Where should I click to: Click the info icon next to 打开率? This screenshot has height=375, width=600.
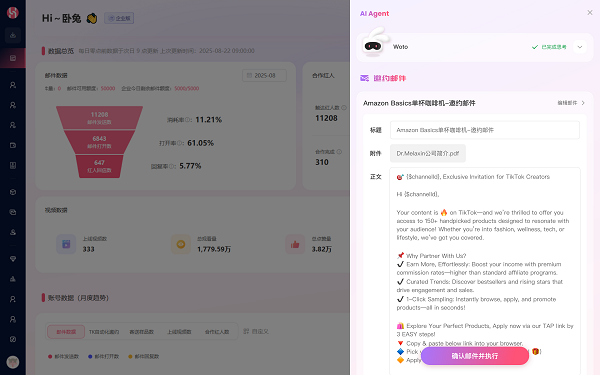point(180,143)
